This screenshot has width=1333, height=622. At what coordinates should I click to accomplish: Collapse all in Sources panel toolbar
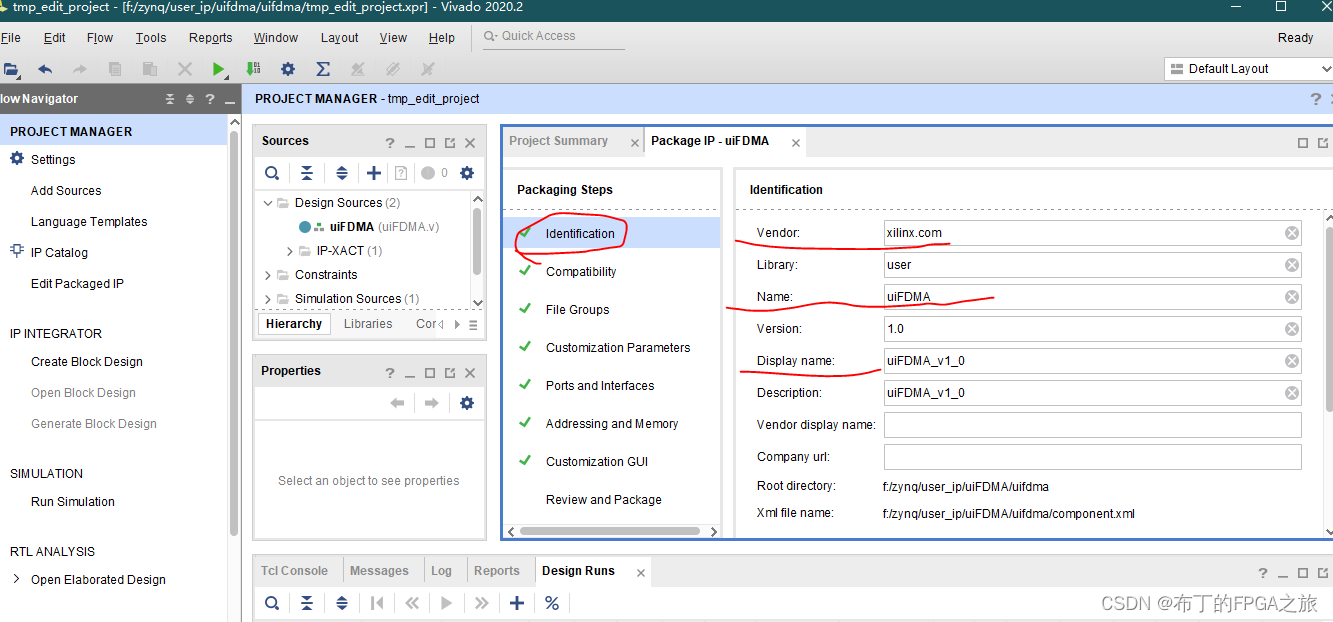pos(307,173)
